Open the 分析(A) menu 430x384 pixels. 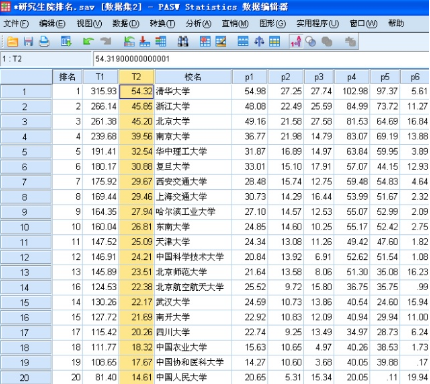[198, 24]
